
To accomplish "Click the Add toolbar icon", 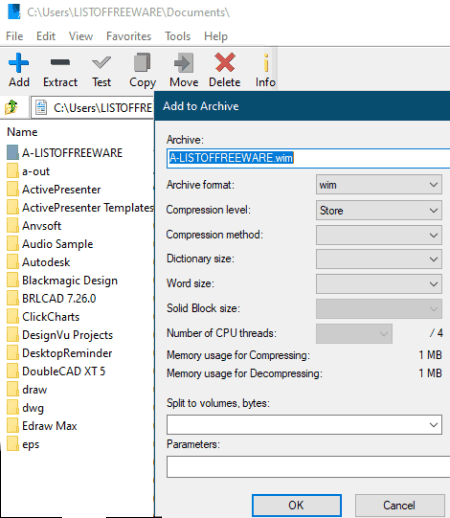I will tap(19, 63).
